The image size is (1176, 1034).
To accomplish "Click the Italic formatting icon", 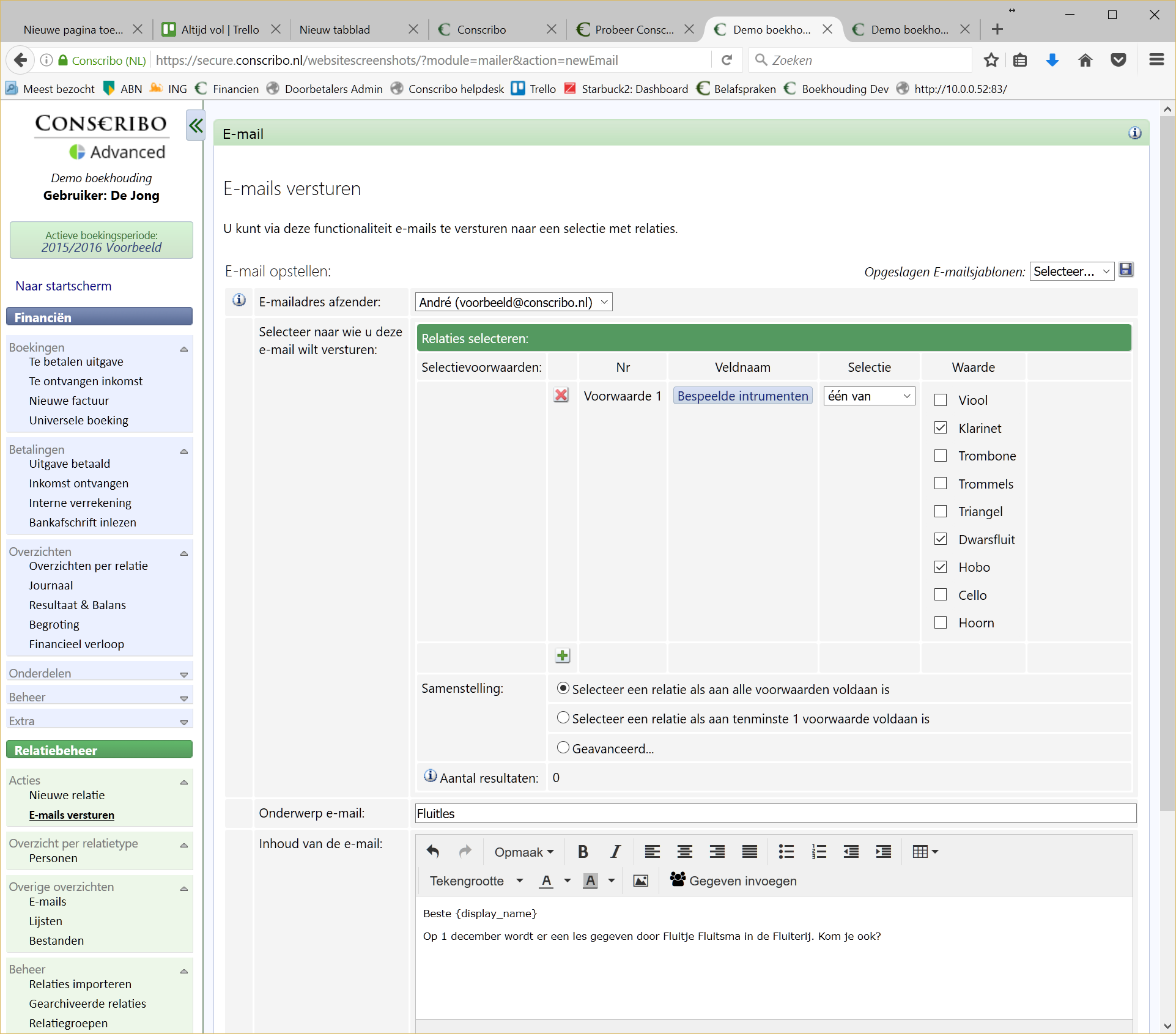I will coord(615,851).
